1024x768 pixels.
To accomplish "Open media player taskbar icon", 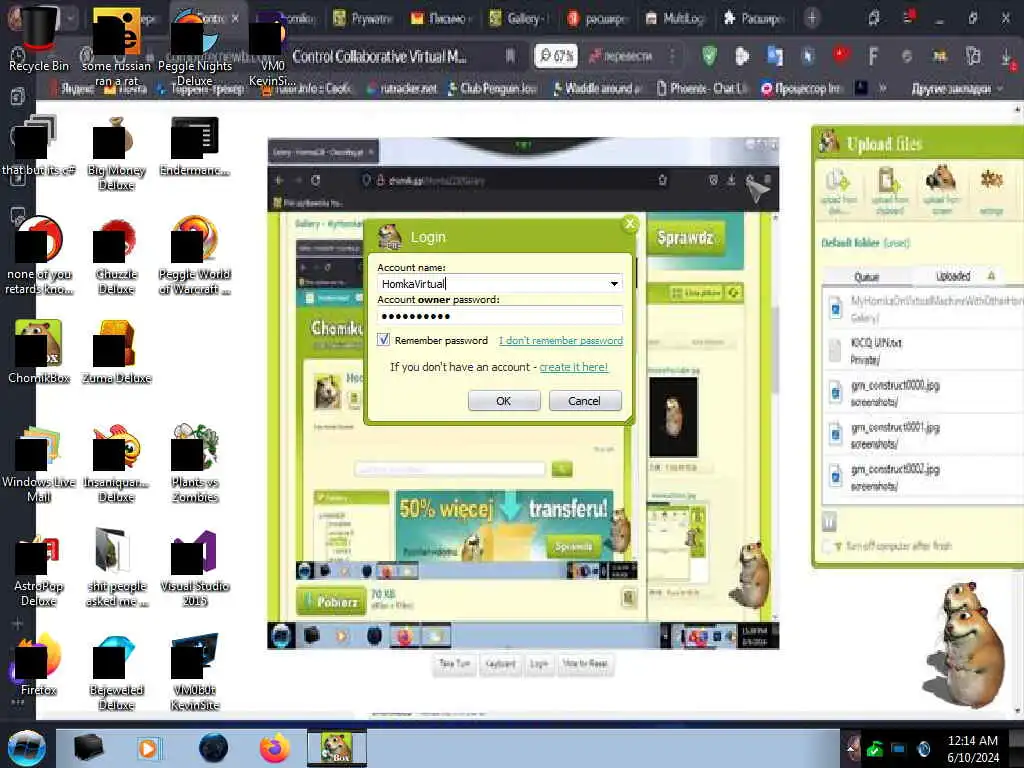I will (148, 748).
